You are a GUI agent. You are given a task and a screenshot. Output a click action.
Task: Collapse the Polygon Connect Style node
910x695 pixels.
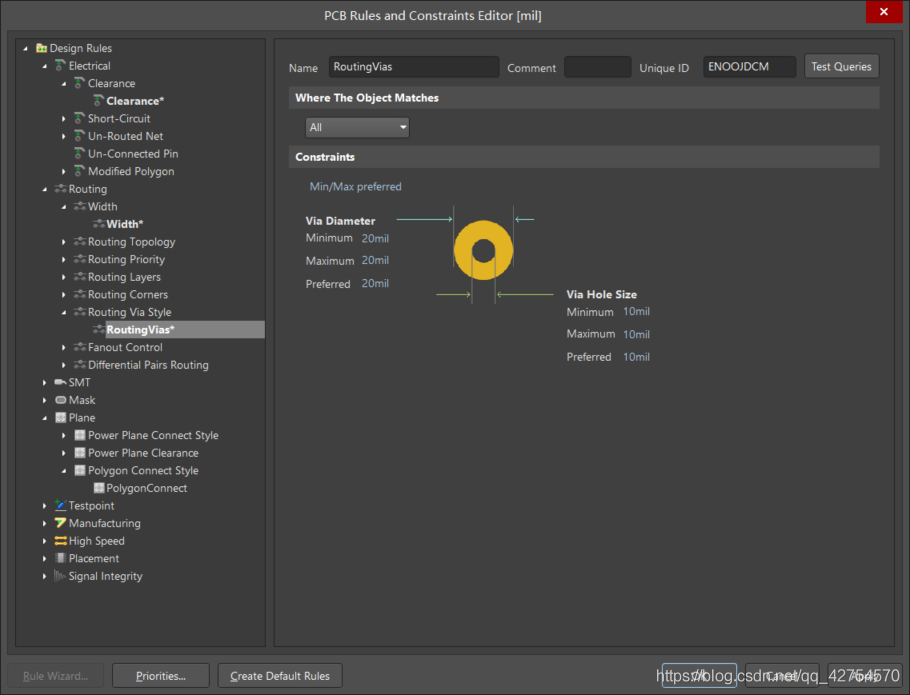click(64, 470)
